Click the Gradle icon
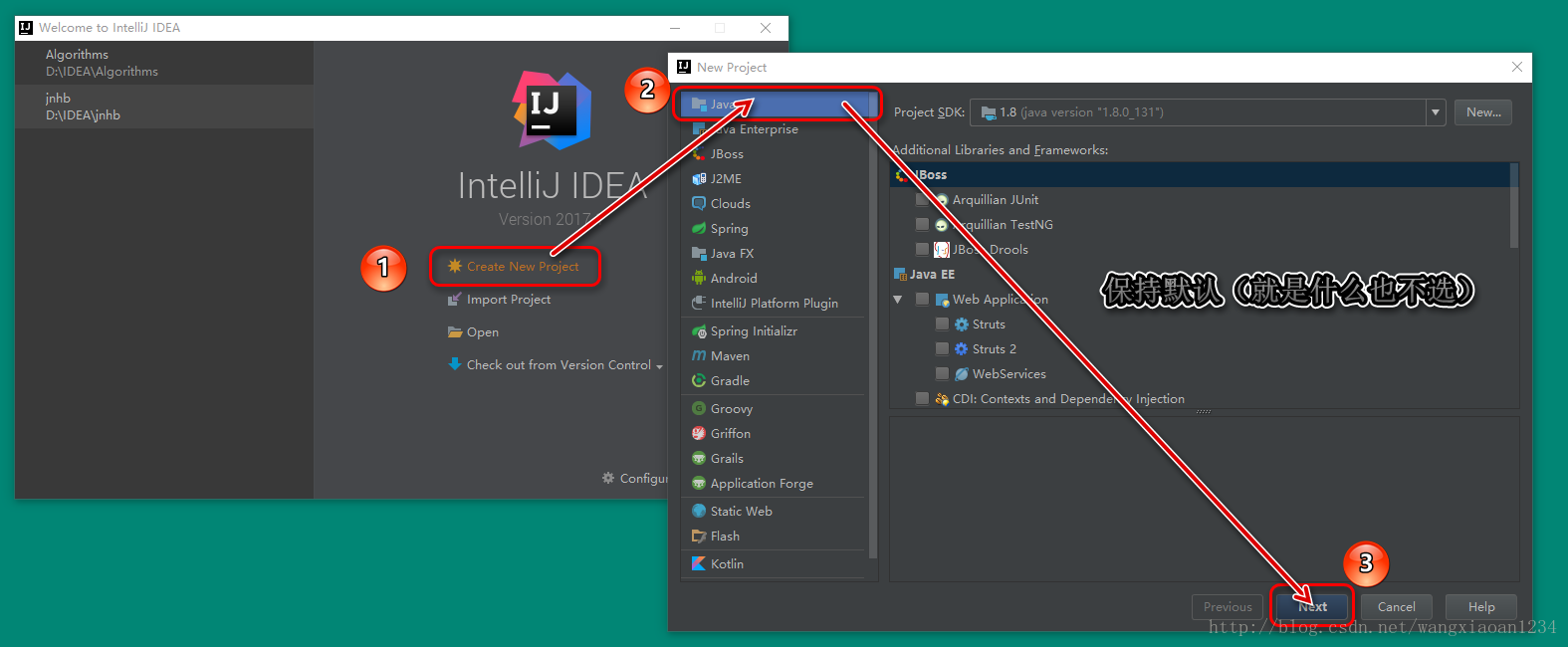The width and height of the screenshot is (1568, 647). [699, 381]
